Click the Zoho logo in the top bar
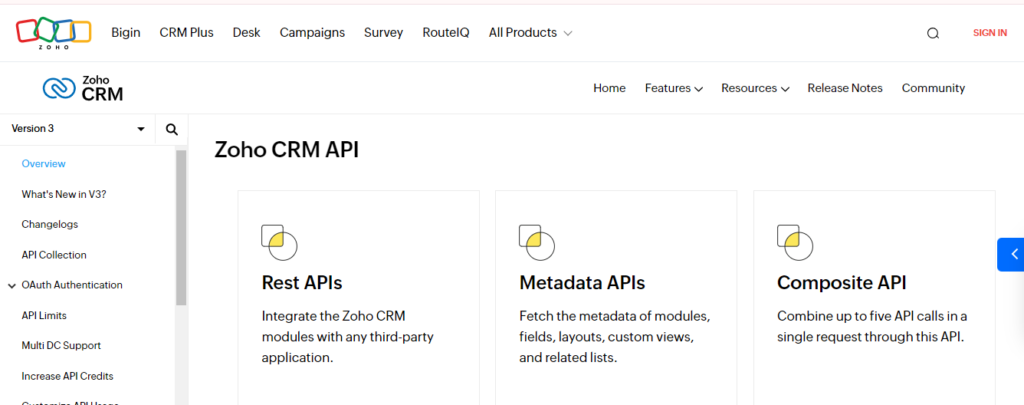The width and height of the screenshot is (1024, 405). tap(54, 33)
